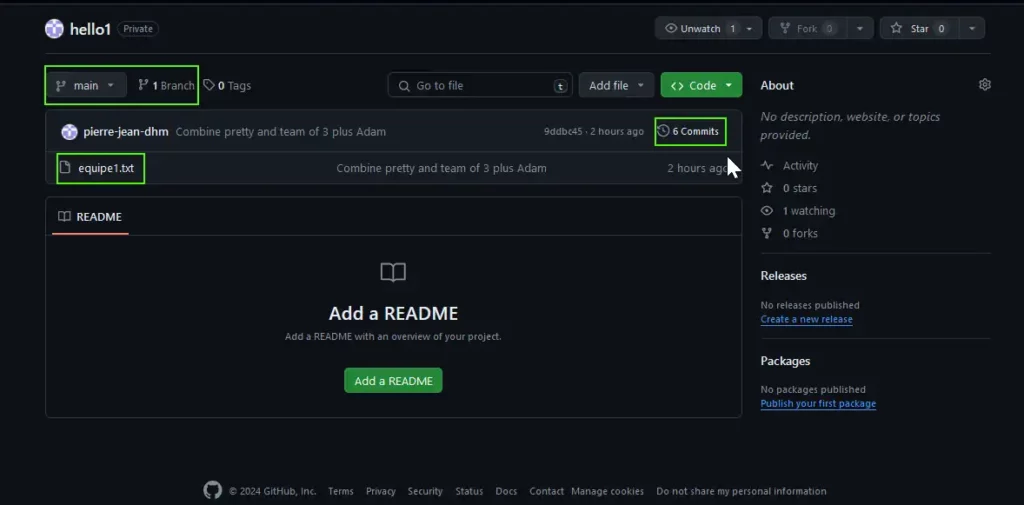Expand the Unwatch notifications dropdown arrow
Image resolution: width=1024 pixels, height=505 pixels.
(750, 29)
